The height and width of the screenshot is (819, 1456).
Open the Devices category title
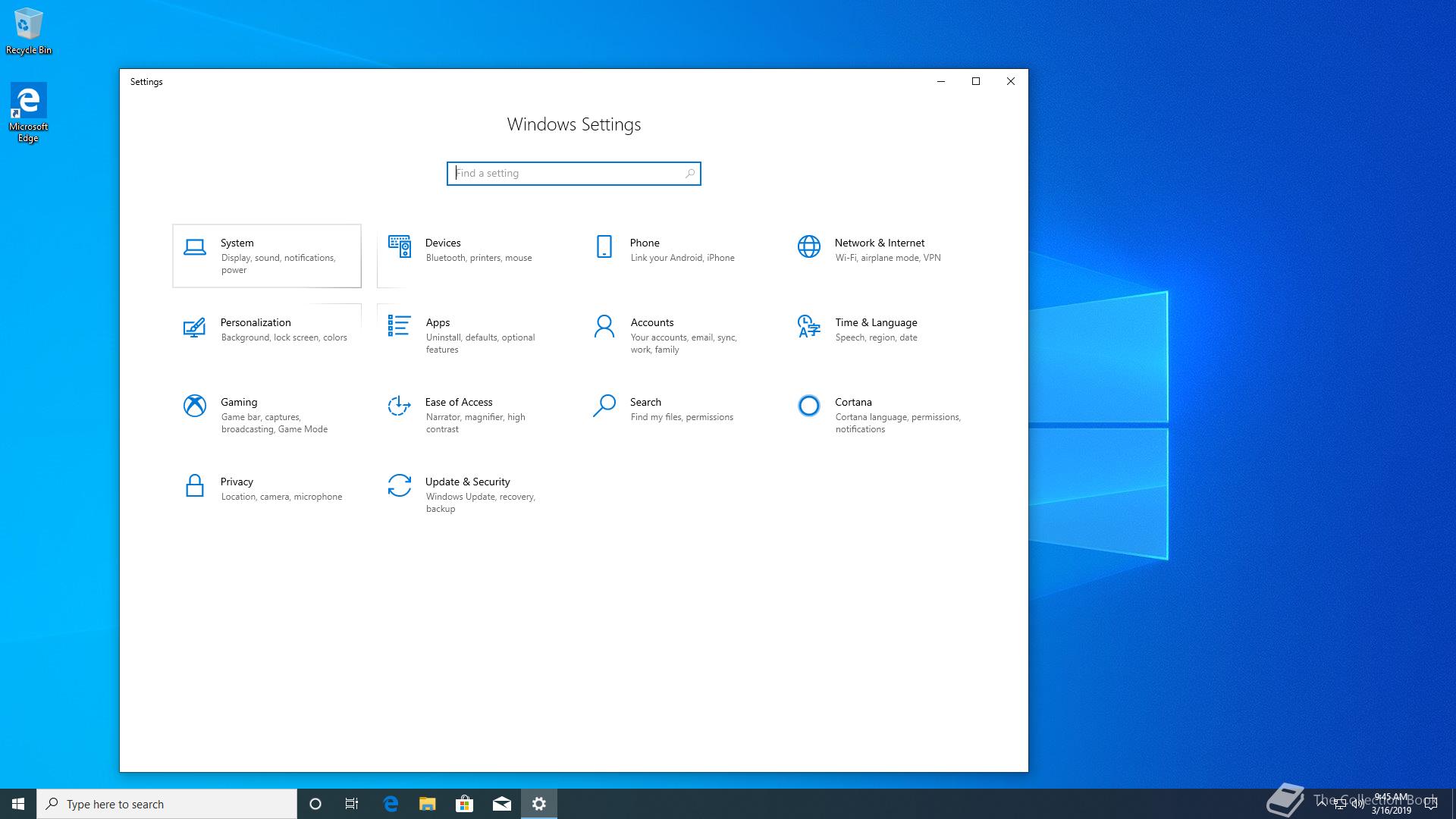click(x=443, y=243)
